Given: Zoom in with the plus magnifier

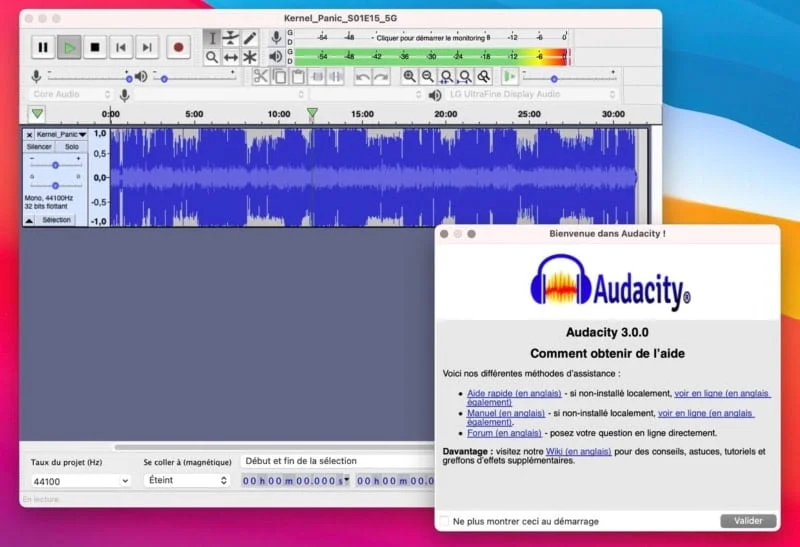Looking at the screenshot, I should (x=409, y=77).
